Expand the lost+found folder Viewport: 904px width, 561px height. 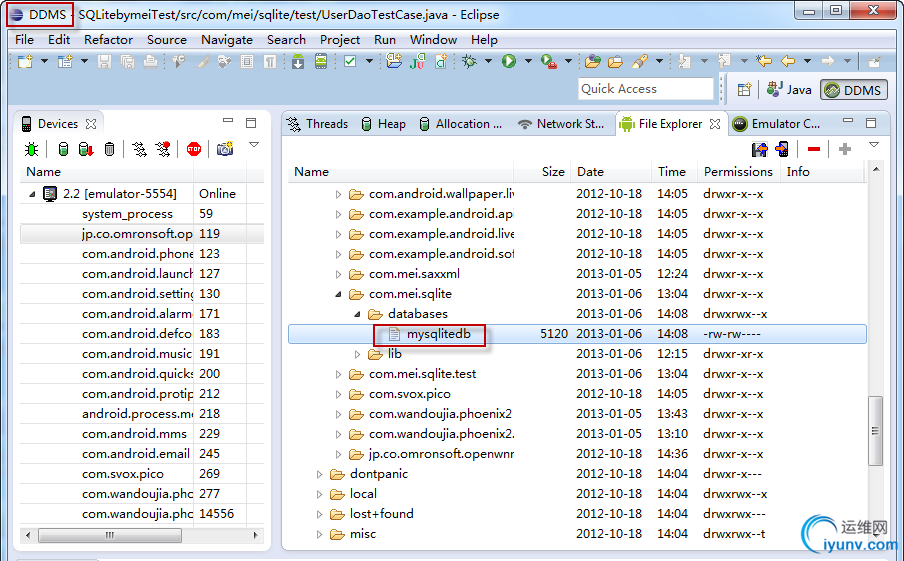pyautogui.click(x=319, y=514)
